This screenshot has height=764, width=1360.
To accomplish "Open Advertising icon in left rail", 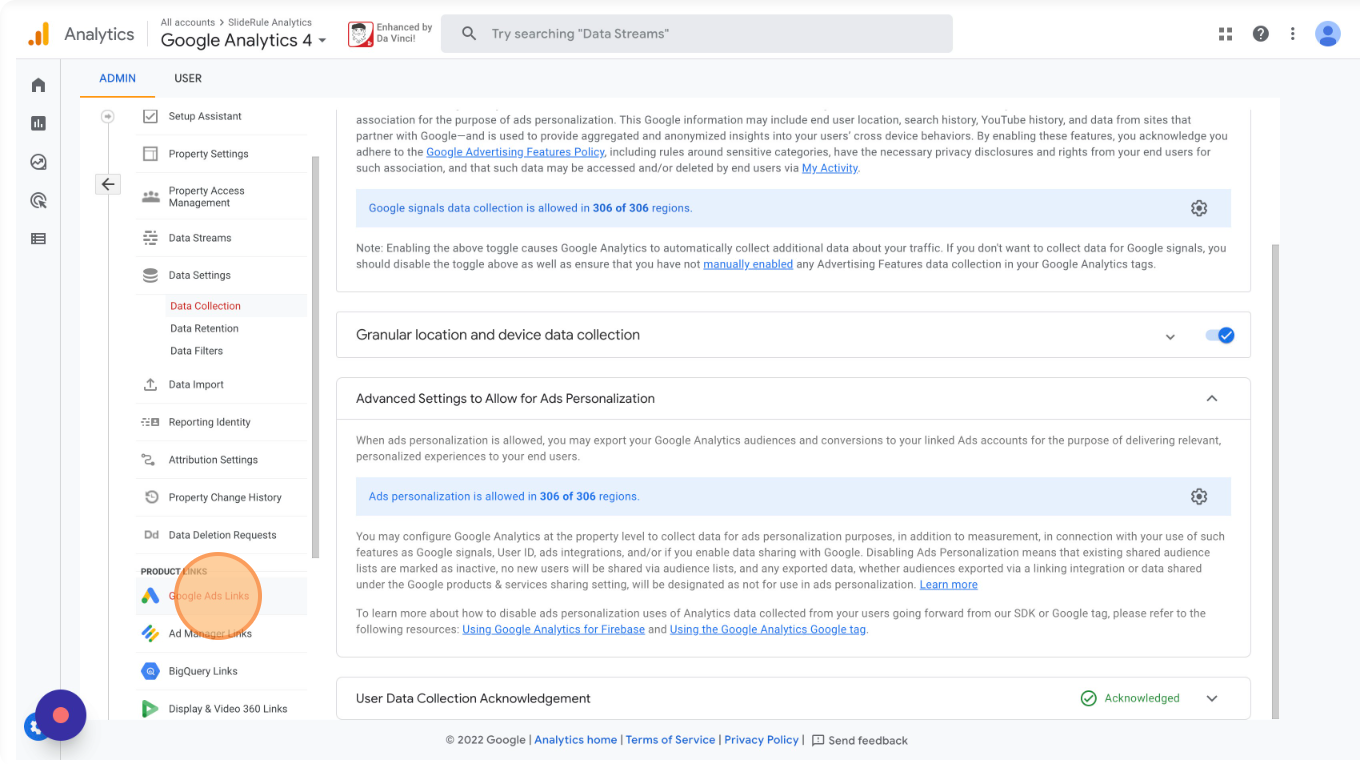I will point(38,200).
